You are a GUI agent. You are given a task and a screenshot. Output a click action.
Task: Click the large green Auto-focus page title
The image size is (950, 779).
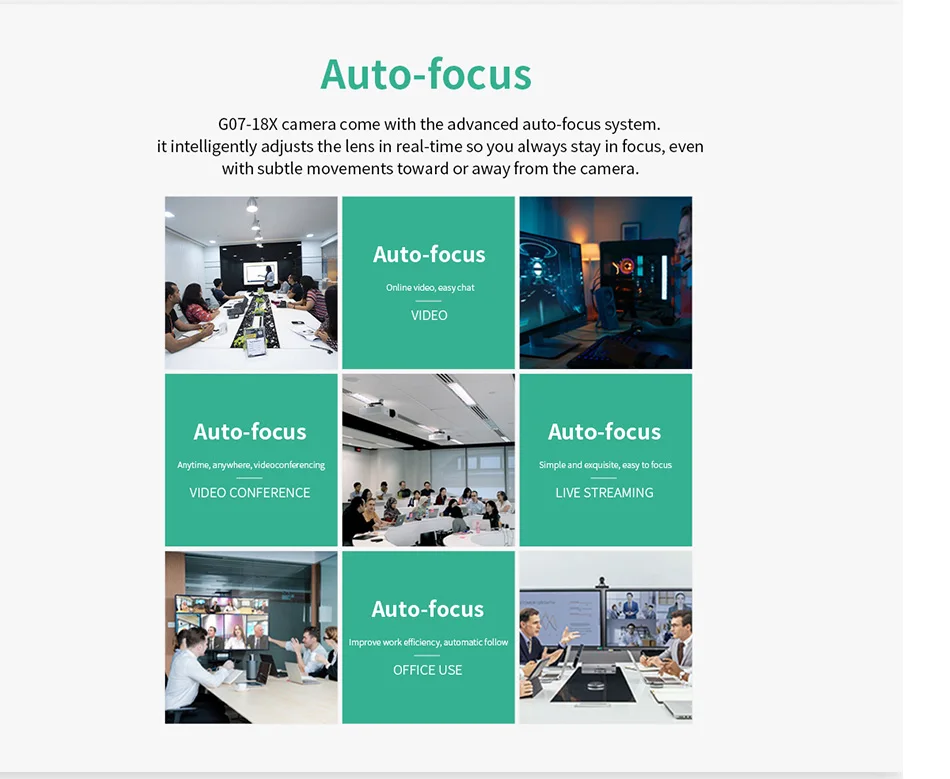(x=425, y=75)
